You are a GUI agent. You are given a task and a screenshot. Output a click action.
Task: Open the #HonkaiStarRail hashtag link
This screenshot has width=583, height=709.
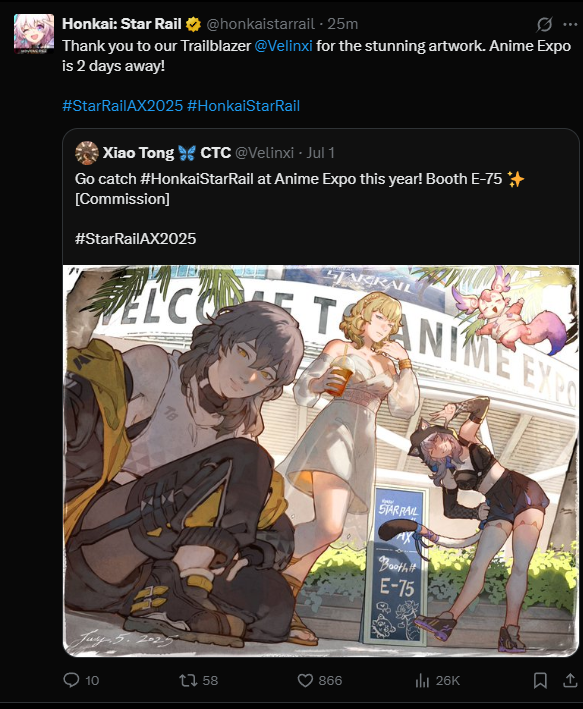click(243, 106)
